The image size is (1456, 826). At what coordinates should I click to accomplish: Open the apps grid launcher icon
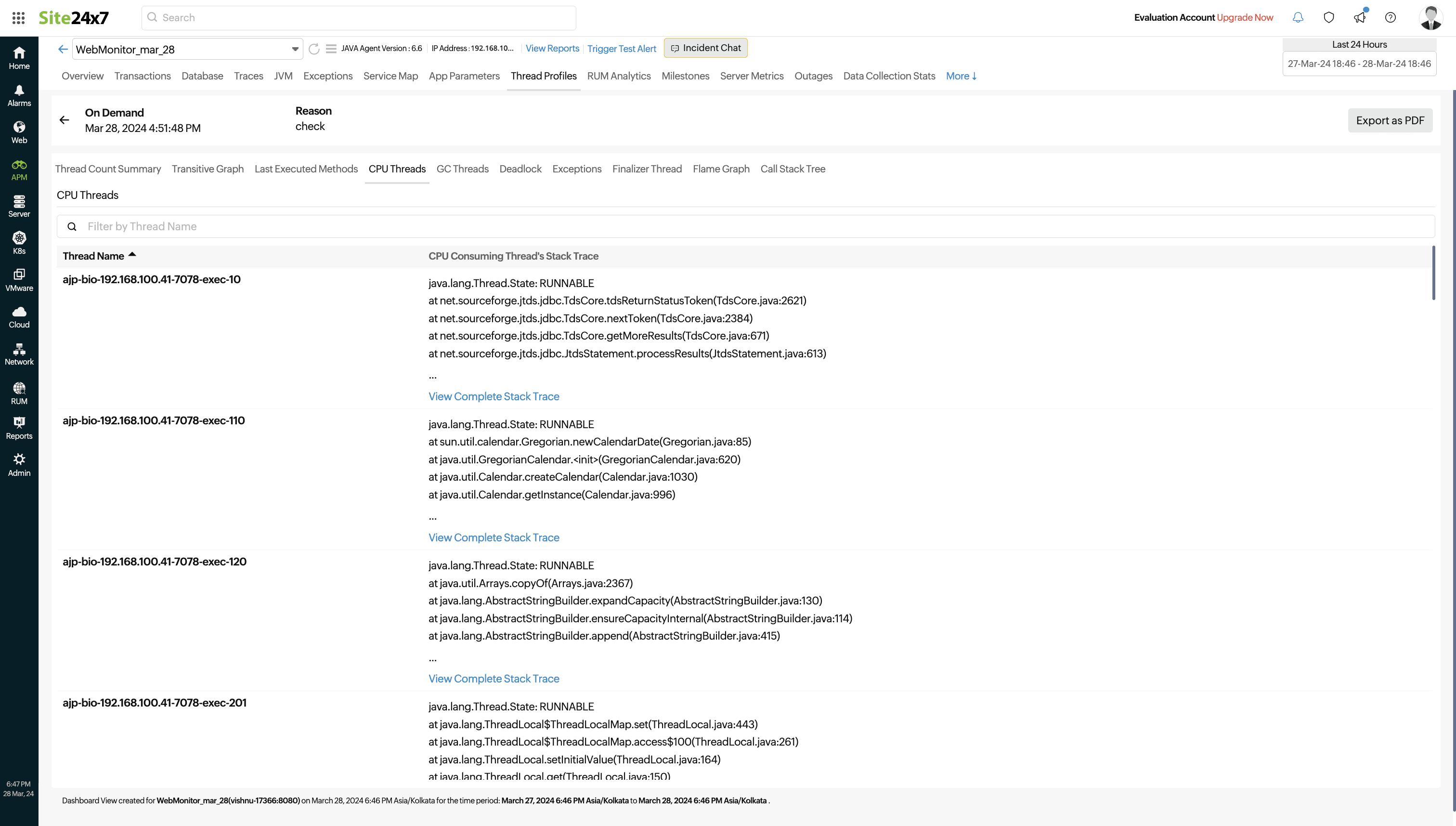[18, 18]
